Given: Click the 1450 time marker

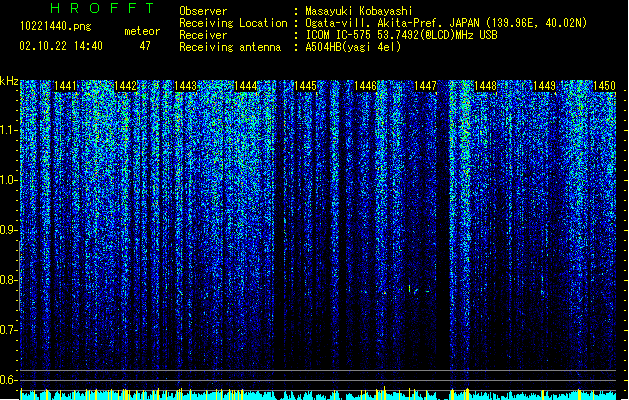Looking at the screenshot, I should 605,86.
